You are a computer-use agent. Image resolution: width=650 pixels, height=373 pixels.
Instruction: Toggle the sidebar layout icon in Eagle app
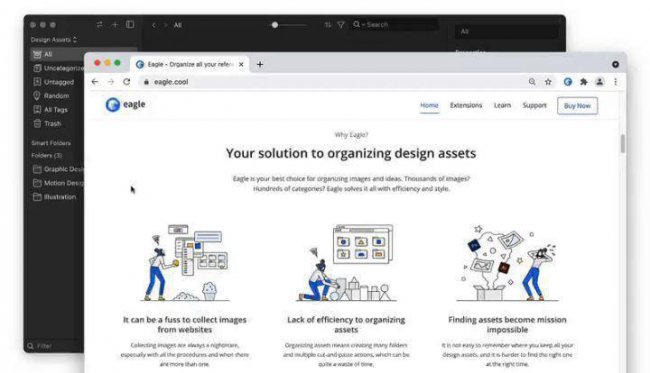130,24
